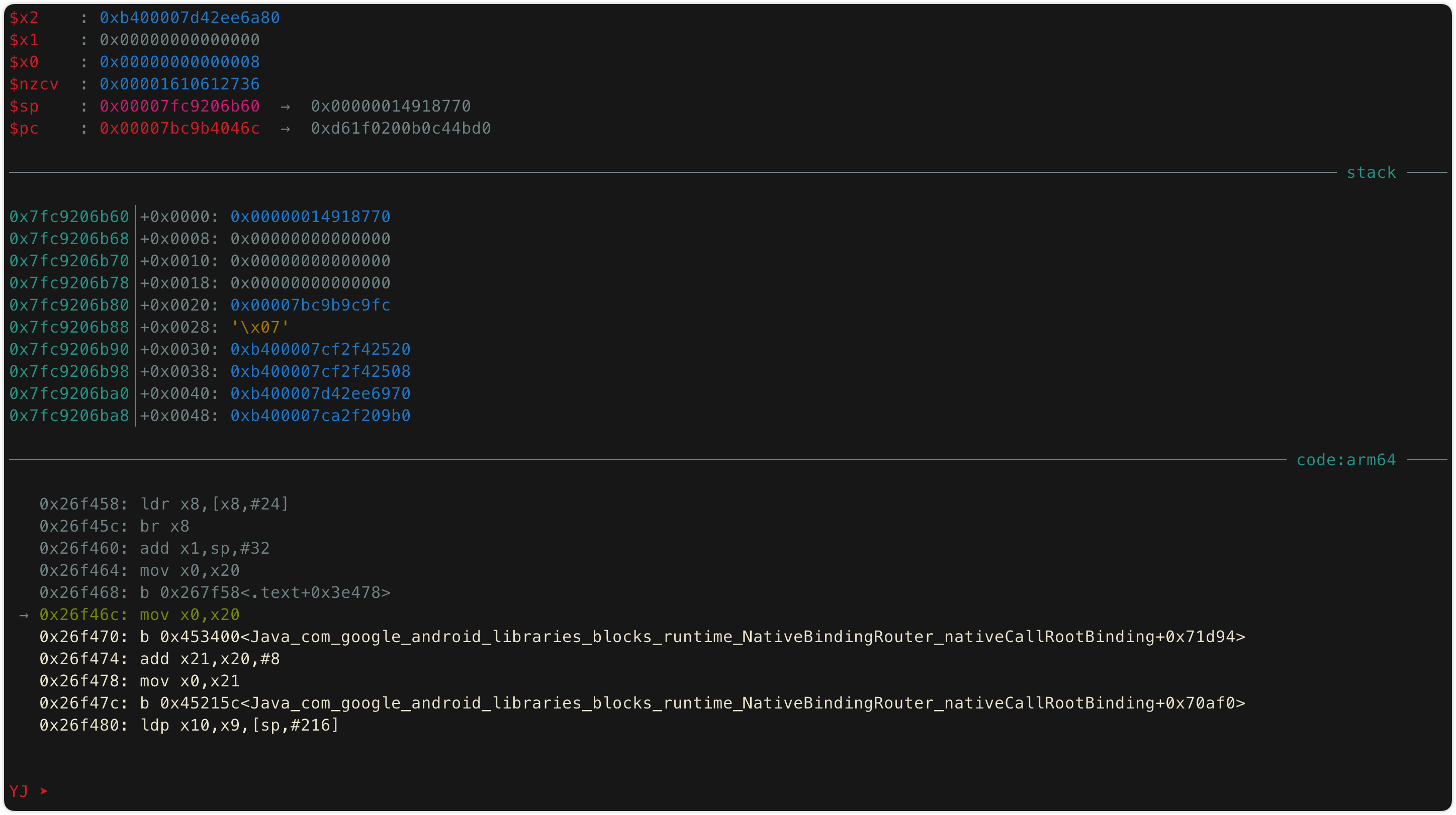Select the $nzcv value 0x00001610612736

click(180, 84)
